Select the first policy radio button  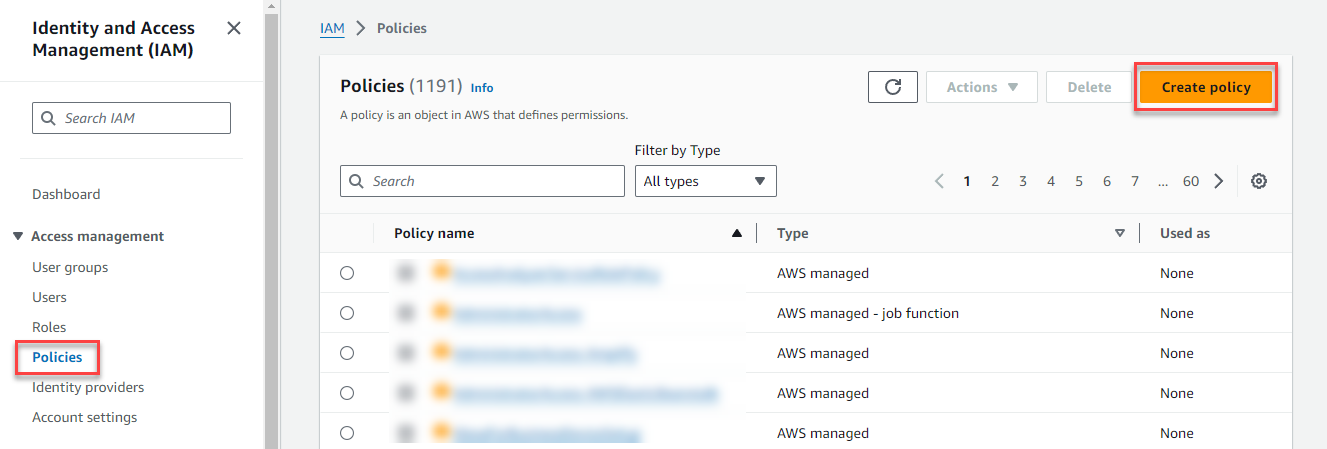tap(347, 273)
